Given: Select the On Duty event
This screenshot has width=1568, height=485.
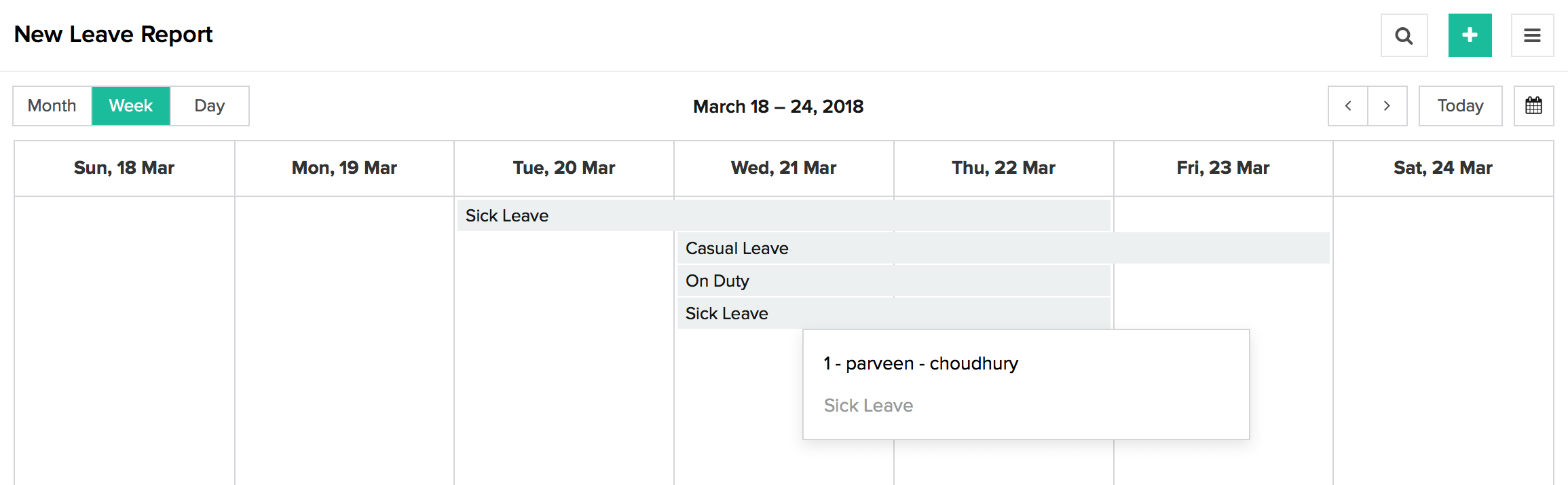Looking at the screenshot, I should tap(893, 281).
